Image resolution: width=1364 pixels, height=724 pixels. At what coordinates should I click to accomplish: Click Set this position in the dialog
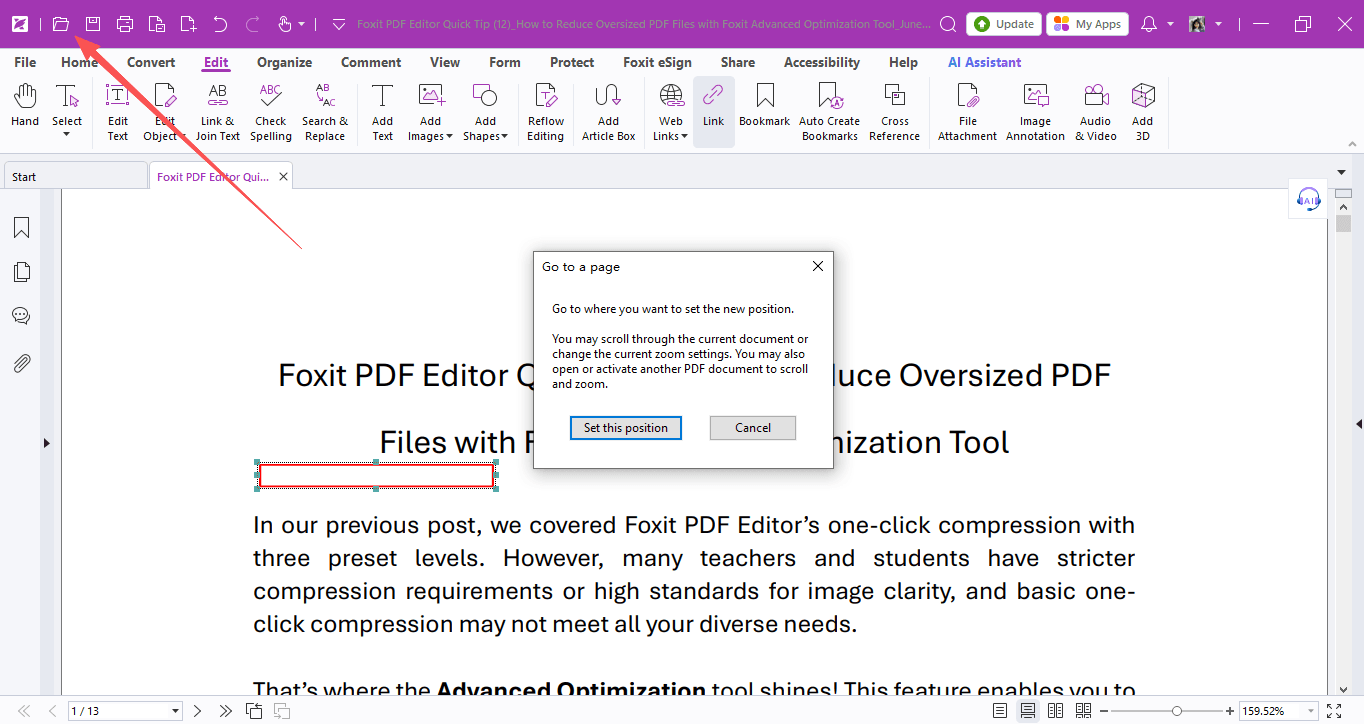tap(626, 428)
